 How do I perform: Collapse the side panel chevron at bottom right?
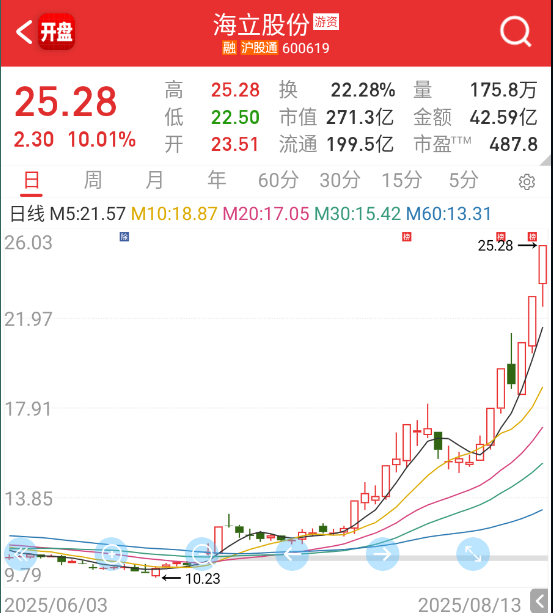tap(540, 601)
